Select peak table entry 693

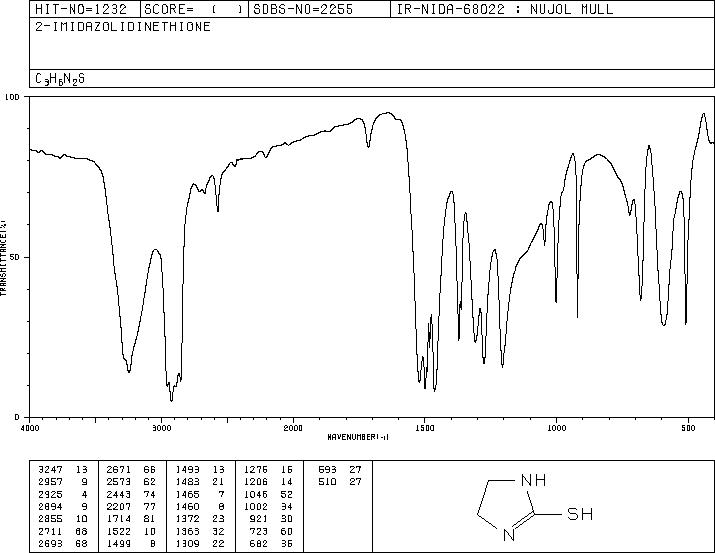[327, 470]
